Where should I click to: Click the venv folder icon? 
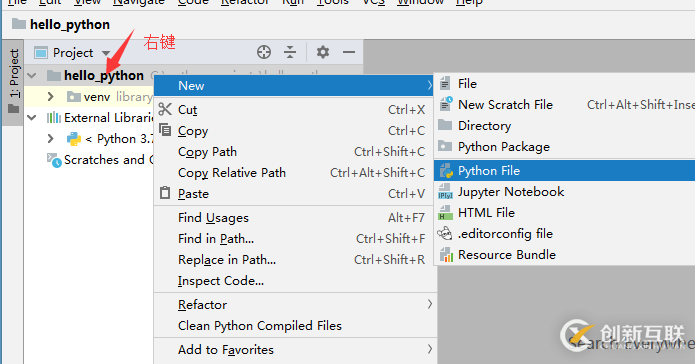coord(73,96)
